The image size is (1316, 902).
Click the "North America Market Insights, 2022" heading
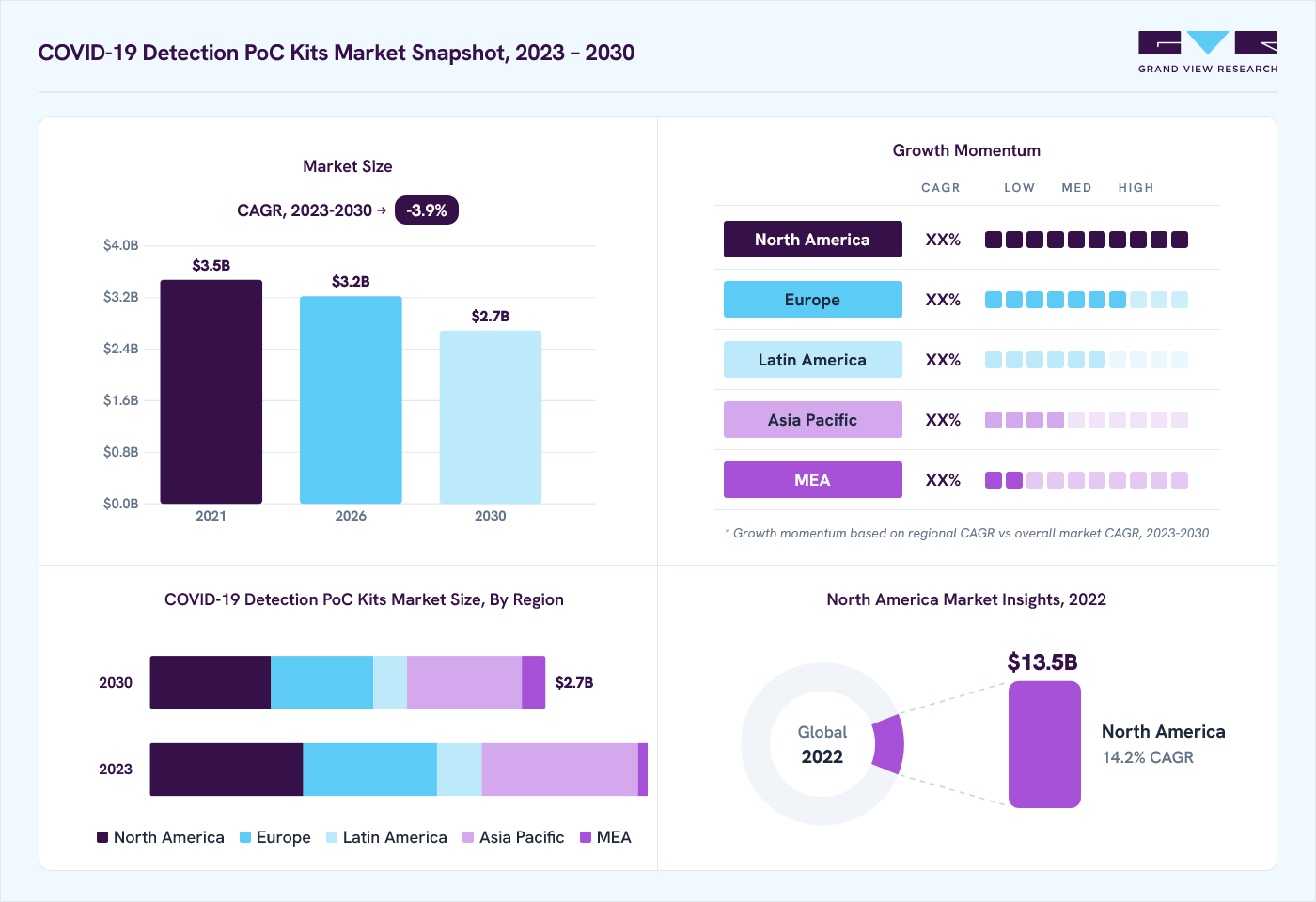[x=966, y=599]
